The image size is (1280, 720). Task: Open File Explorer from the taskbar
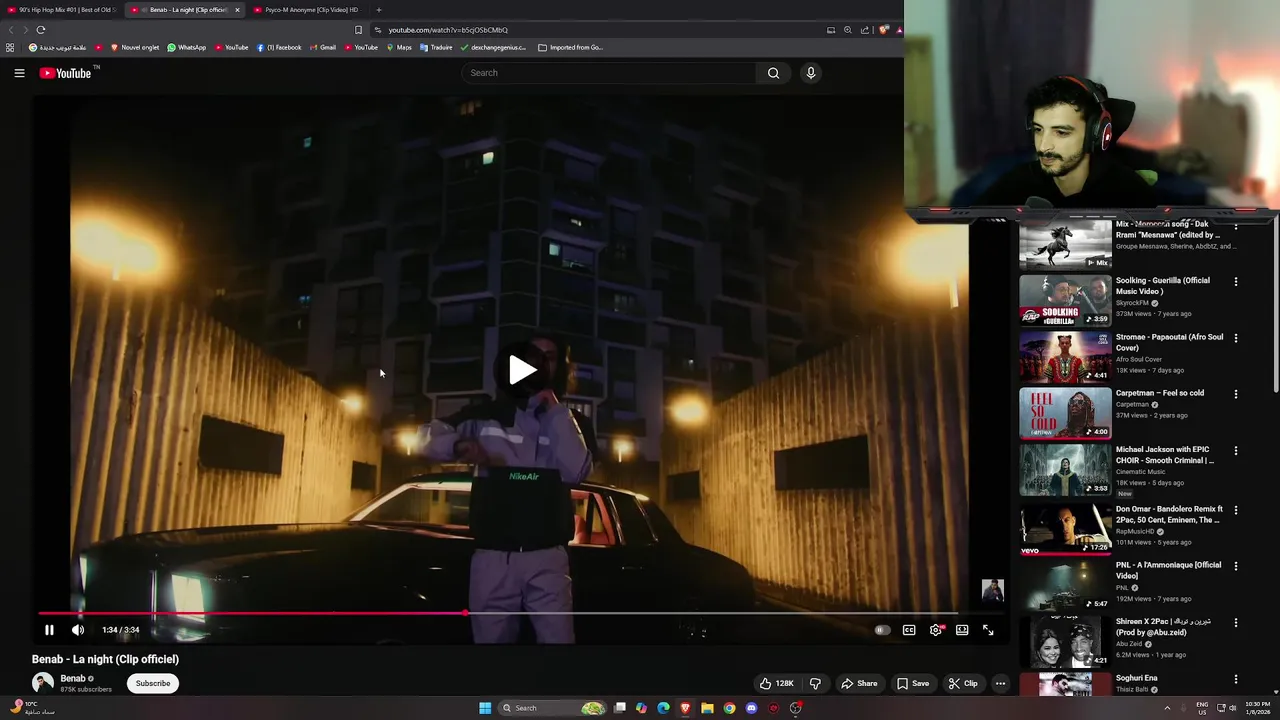point(707,708)
